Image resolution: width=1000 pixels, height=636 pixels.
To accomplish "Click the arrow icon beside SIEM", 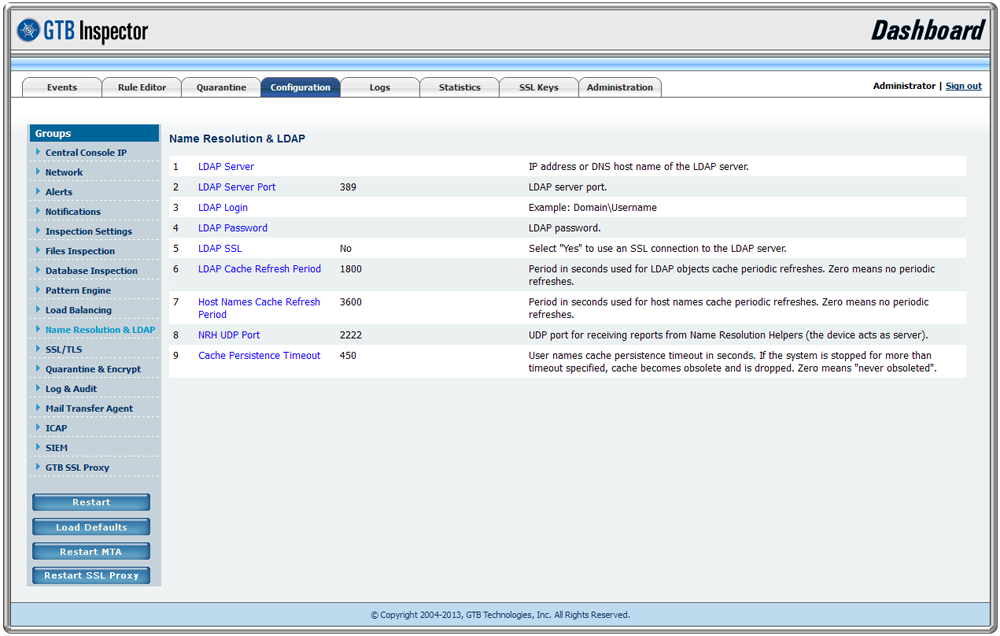I will [x=38, y=448].
